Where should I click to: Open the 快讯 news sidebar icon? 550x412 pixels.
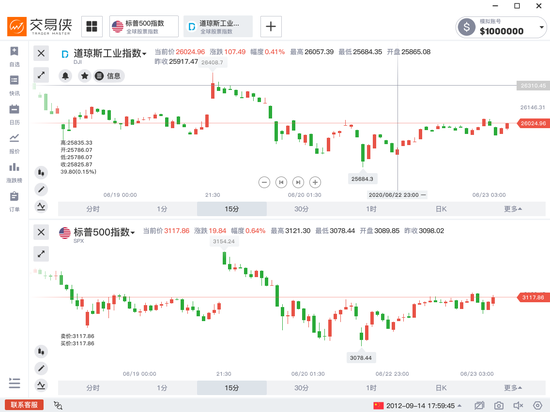14,85
